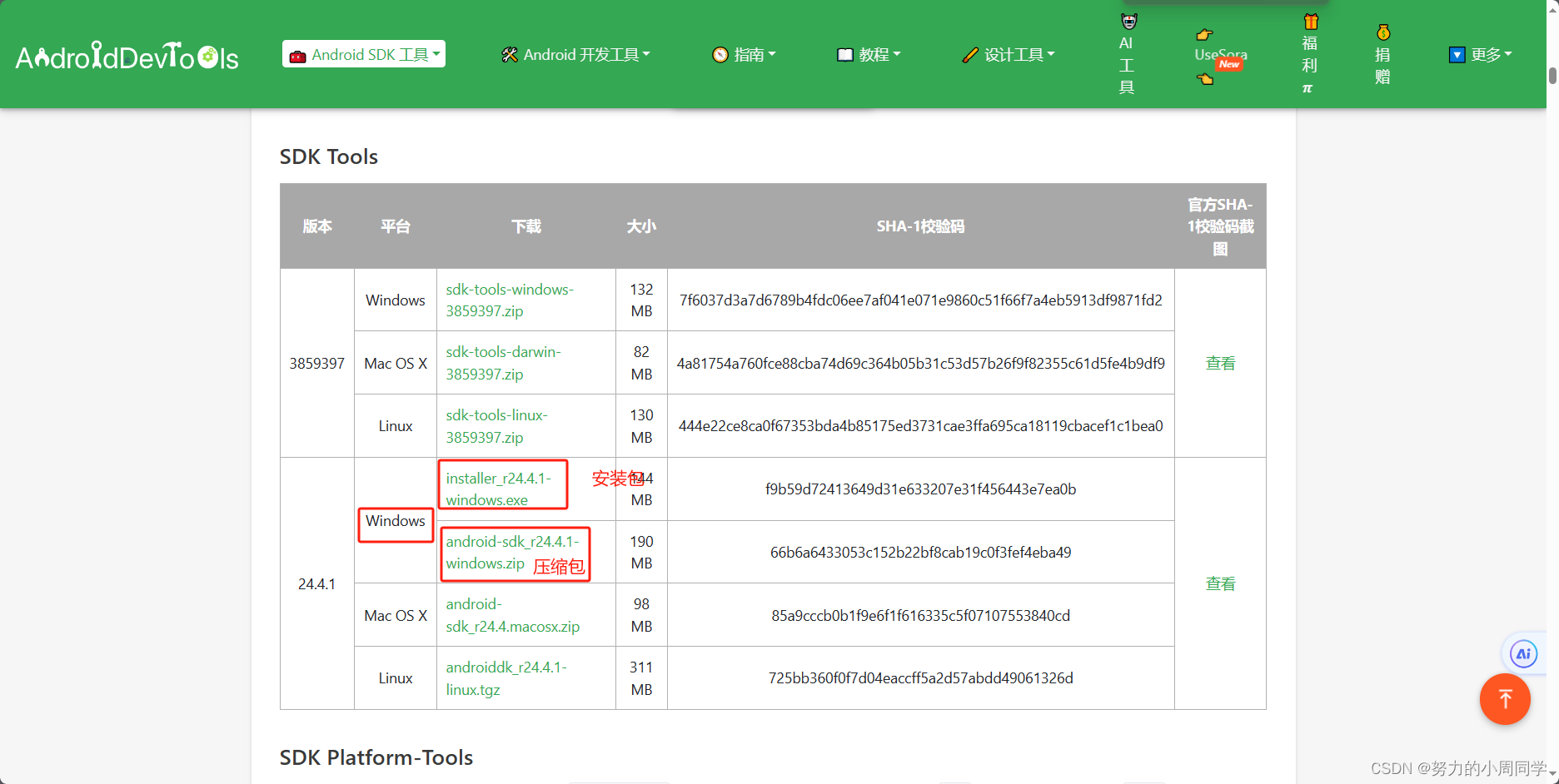The height and width of the screenshot is (784, 1559).
Task: Click the blue arrow icon beside 更多
Action: [x=1457, y=55]
